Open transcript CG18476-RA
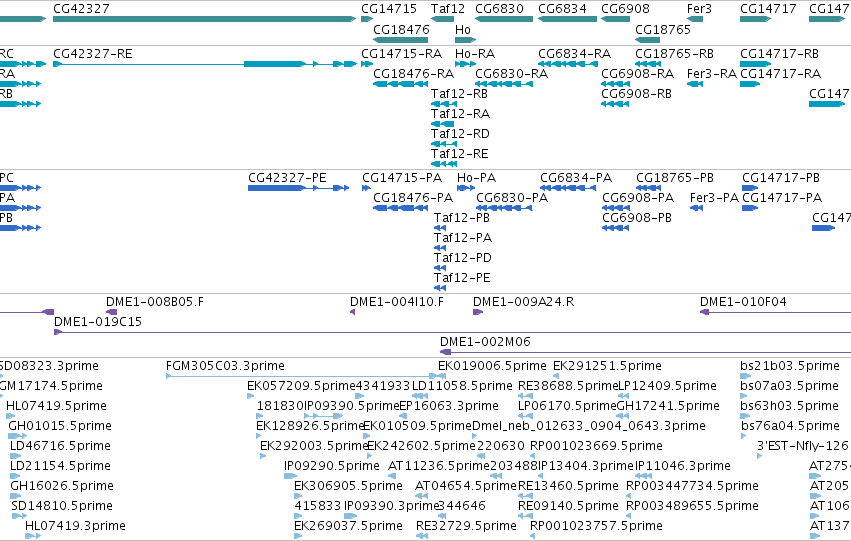The width and height of the screenshot is (851, 541). (401, 84)
